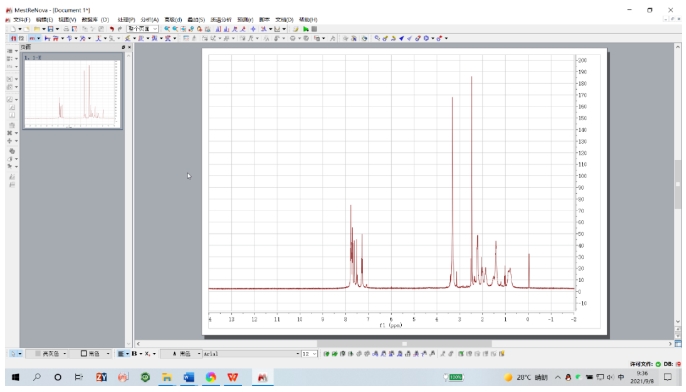Screen dimensions: 686x392
Task: Click the Save disk icon in toolbar
Action: (50, 29)
